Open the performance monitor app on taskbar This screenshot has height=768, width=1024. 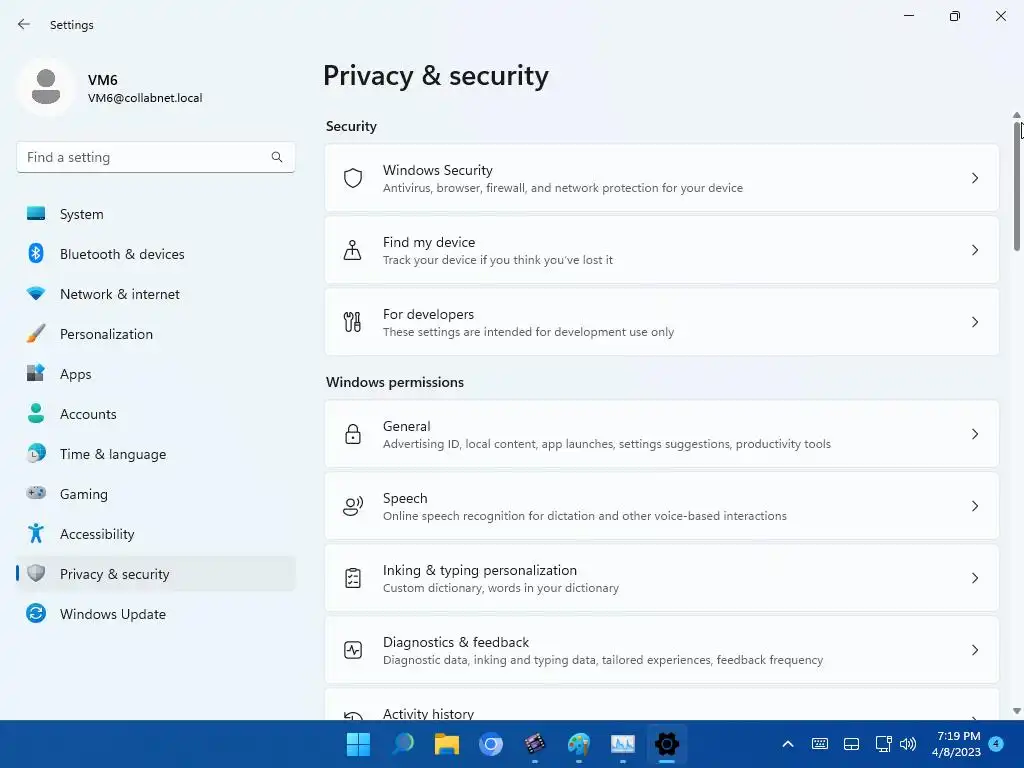(622, 744)
